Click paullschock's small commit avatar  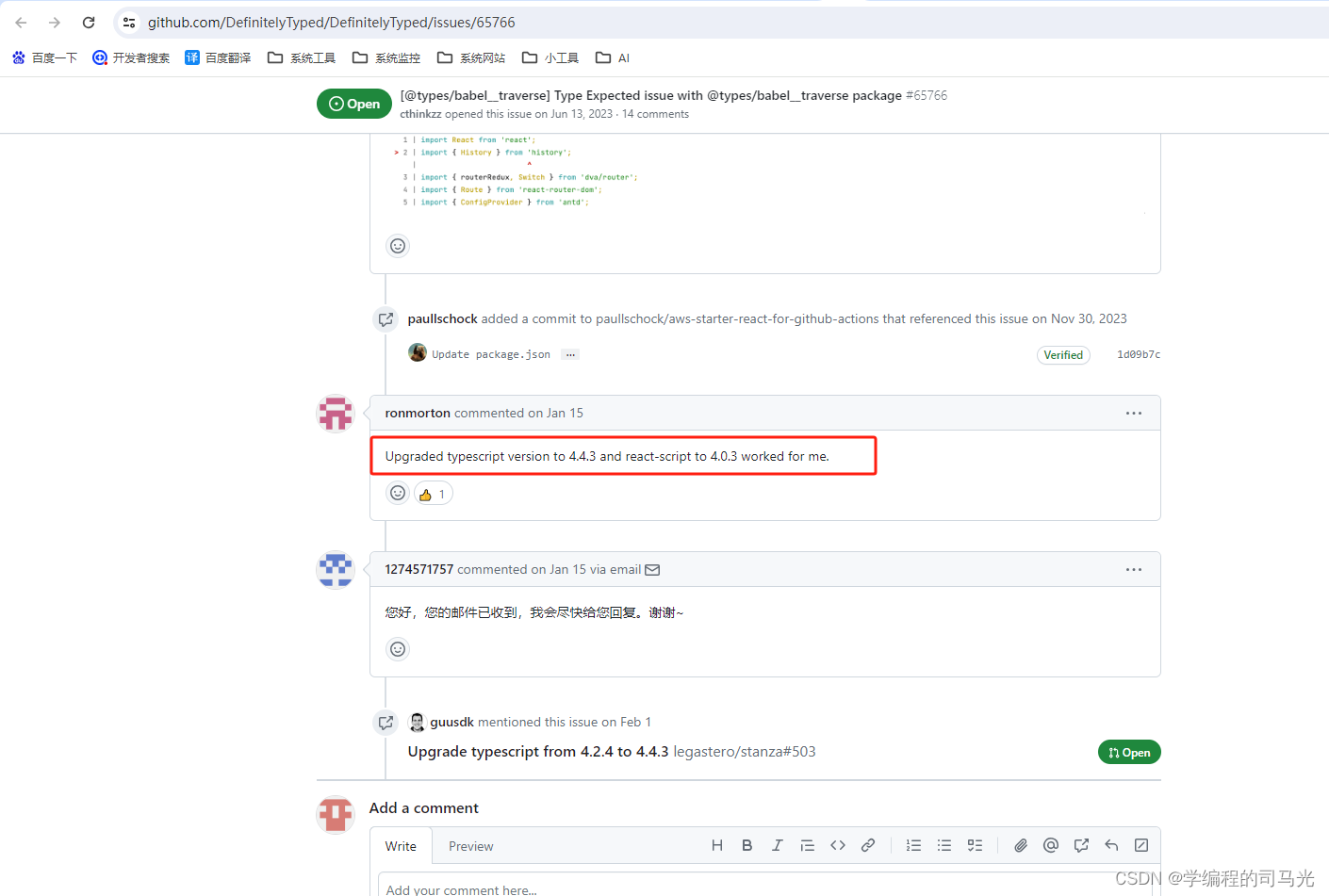[418, 353]
